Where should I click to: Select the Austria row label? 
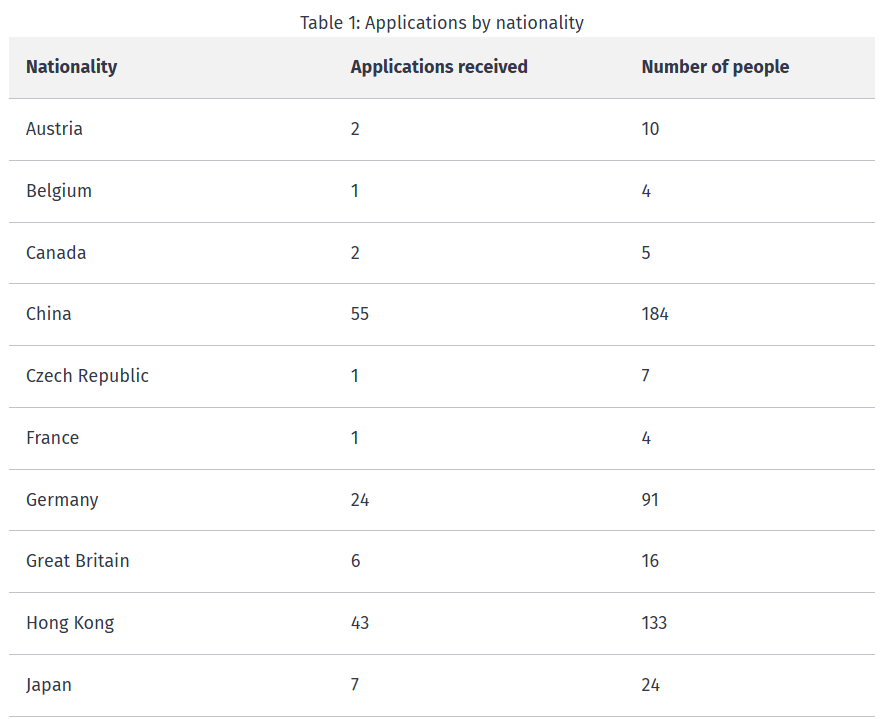click(x=54, y=129)
